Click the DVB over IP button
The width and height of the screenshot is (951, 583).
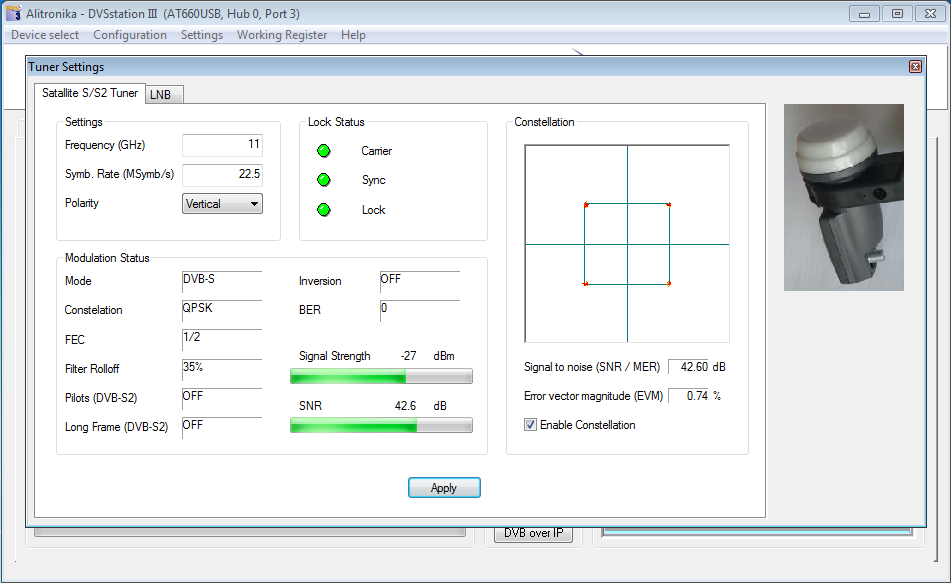tap(533, 534)
